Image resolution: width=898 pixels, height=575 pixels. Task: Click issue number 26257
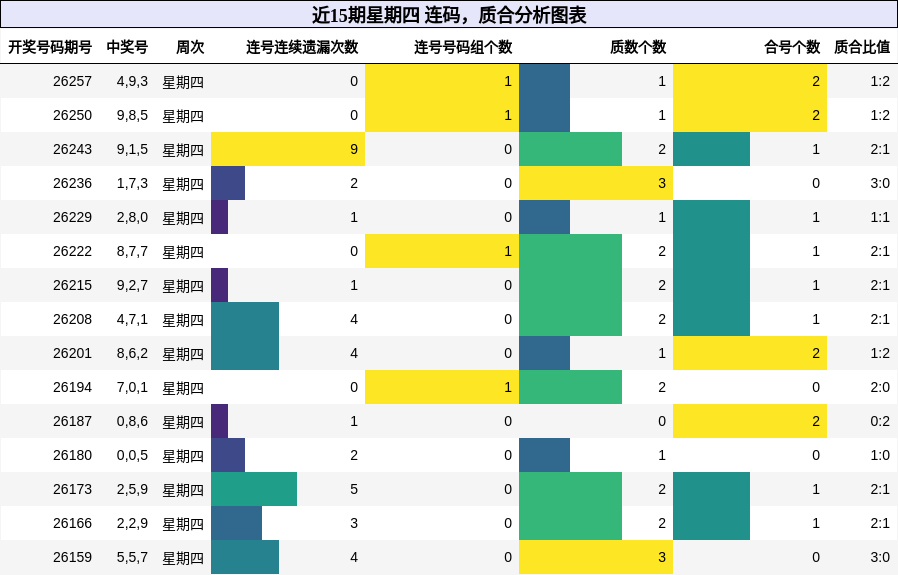pos(72,81)
